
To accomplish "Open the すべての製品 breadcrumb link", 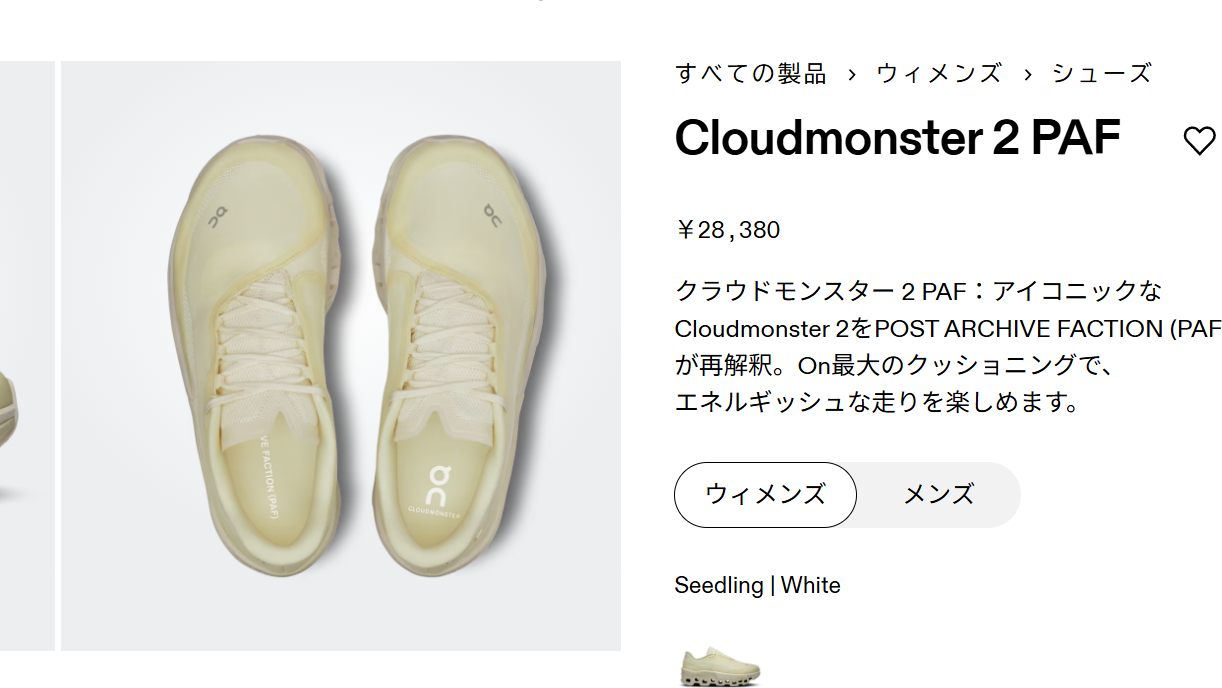I will point(751,74).
